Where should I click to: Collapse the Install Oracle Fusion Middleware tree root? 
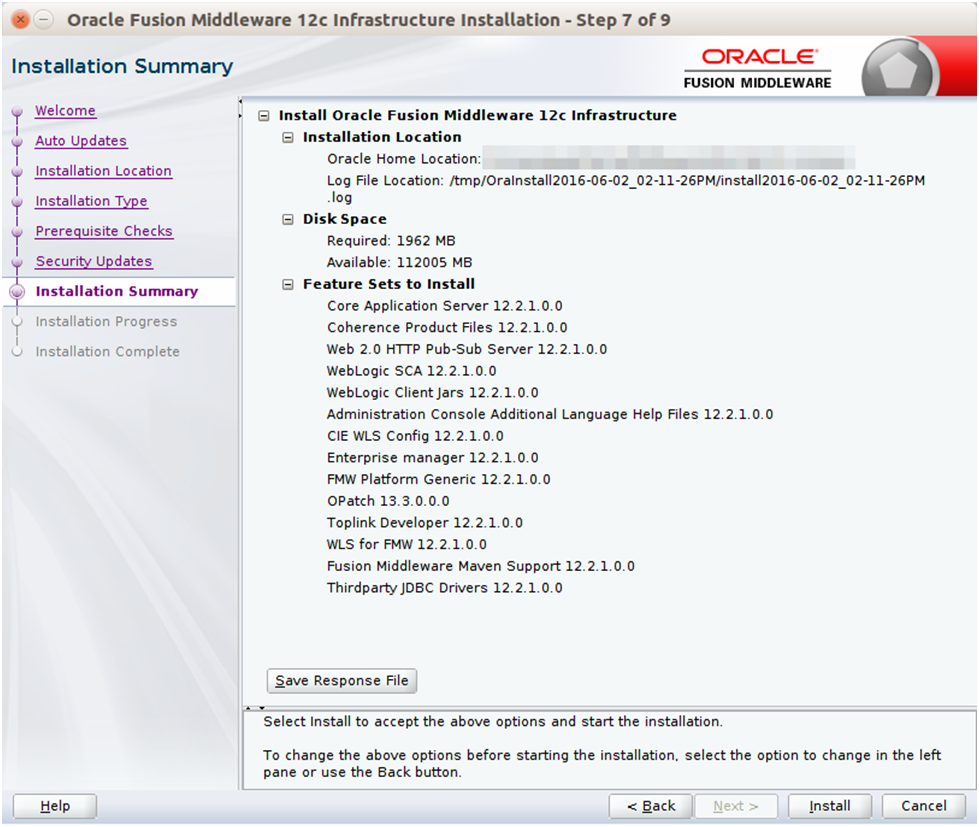pos(264,115)
